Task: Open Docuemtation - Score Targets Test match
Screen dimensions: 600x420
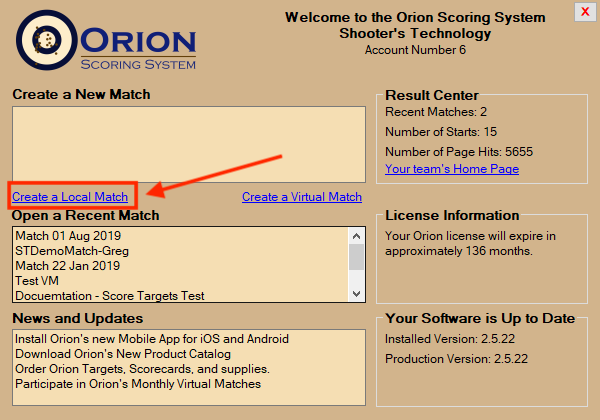Action: pos(110,296)
